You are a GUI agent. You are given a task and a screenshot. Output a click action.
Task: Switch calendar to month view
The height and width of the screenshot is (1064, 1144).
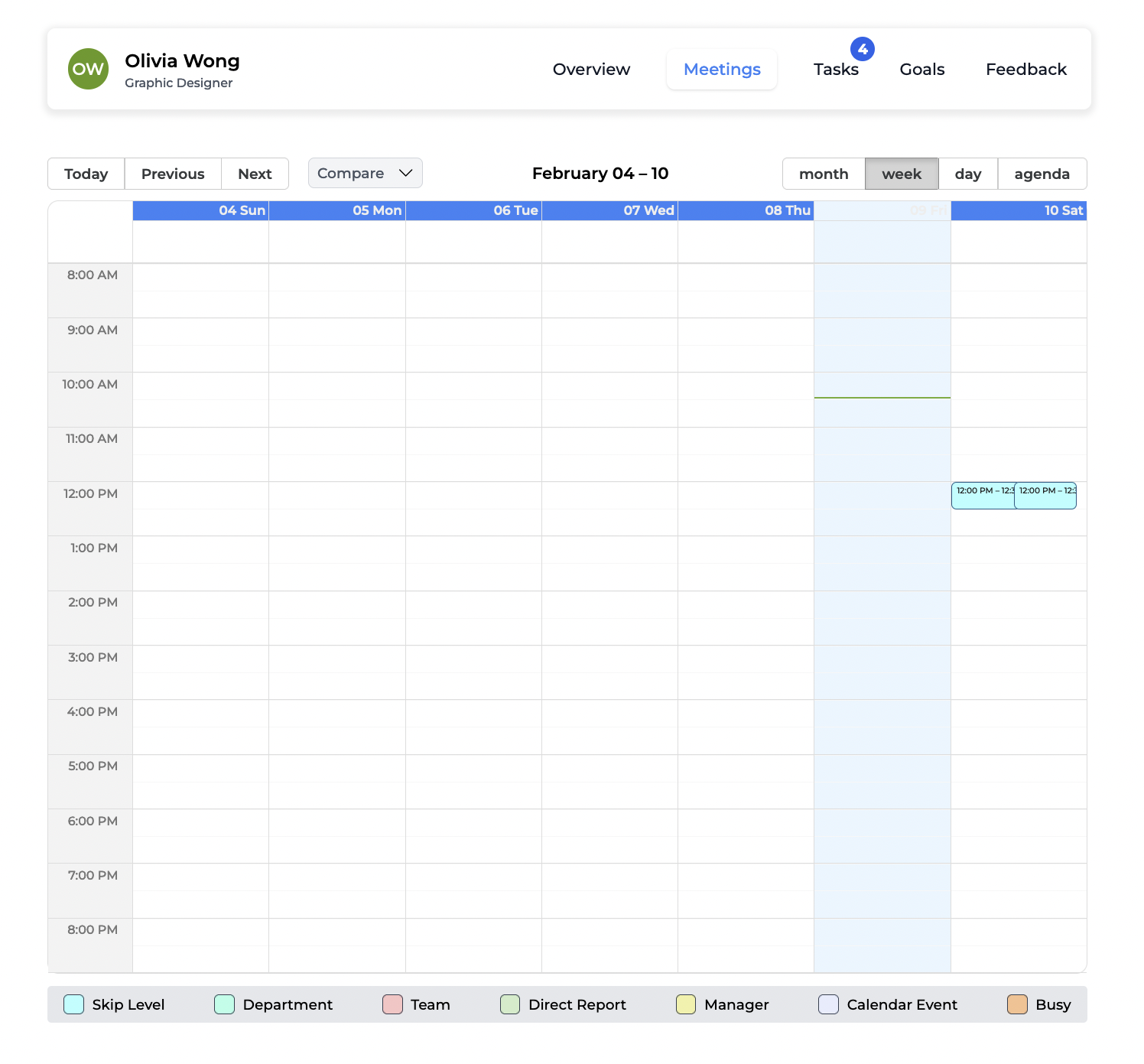pos(823,174)
